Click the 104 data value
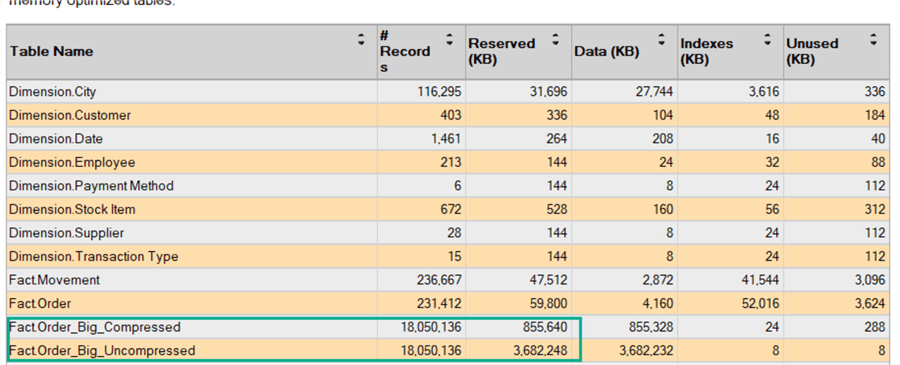The width and height of the screenshot is (900, 365). (x=662, y=115)
